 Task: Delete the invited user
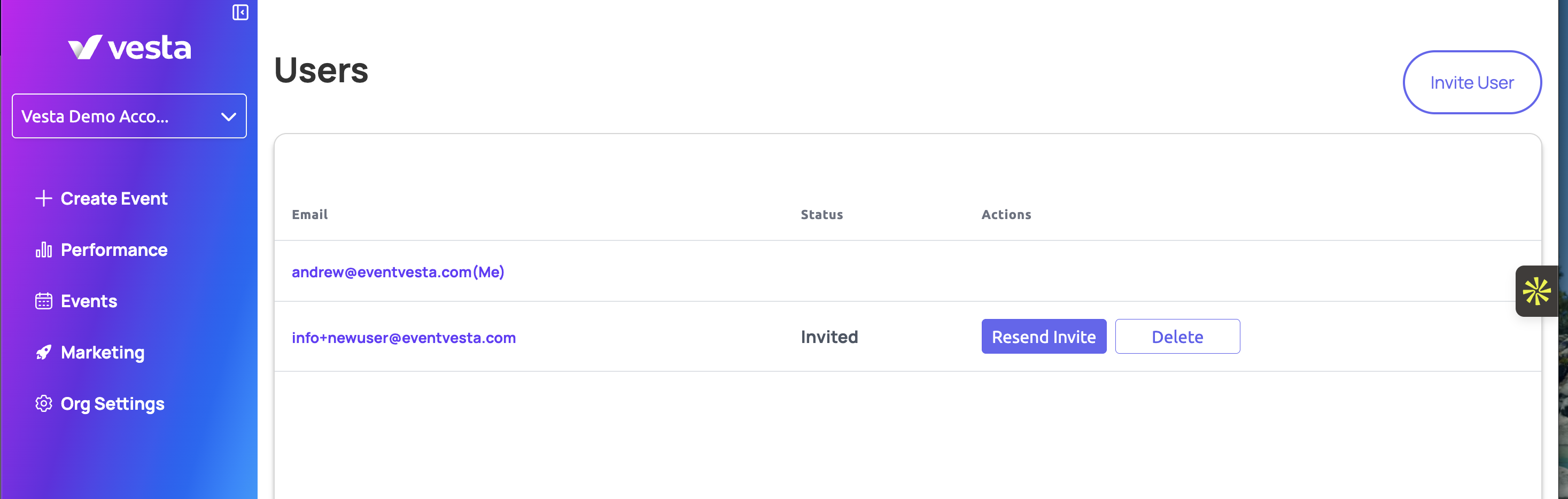[1177, 337]
